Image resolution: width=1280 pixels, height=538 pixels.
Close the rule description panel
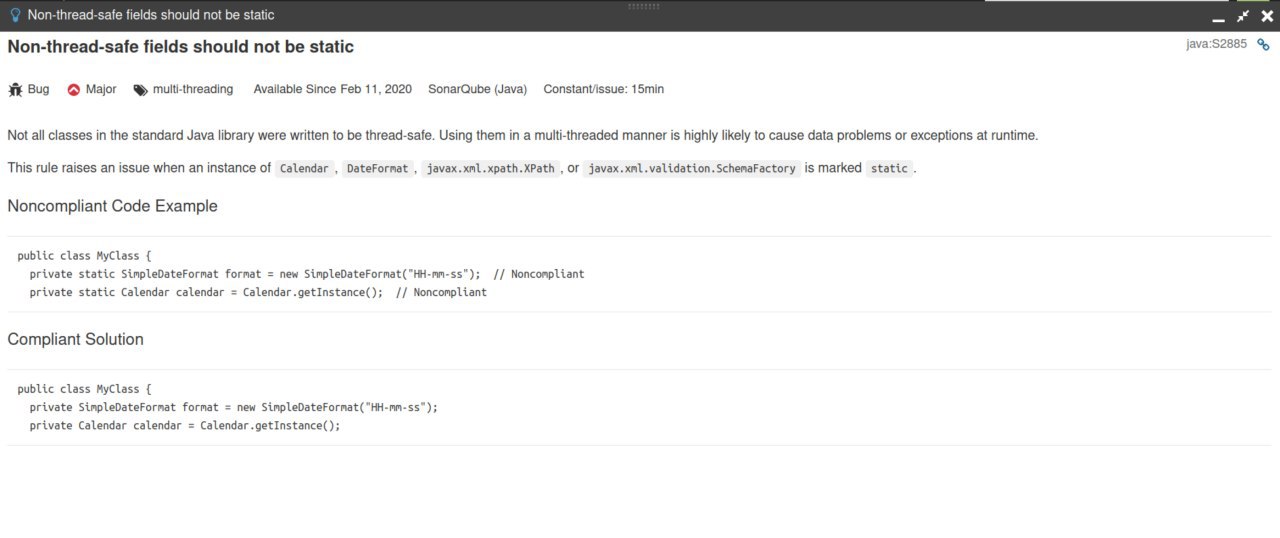(x=1267, y=16)
